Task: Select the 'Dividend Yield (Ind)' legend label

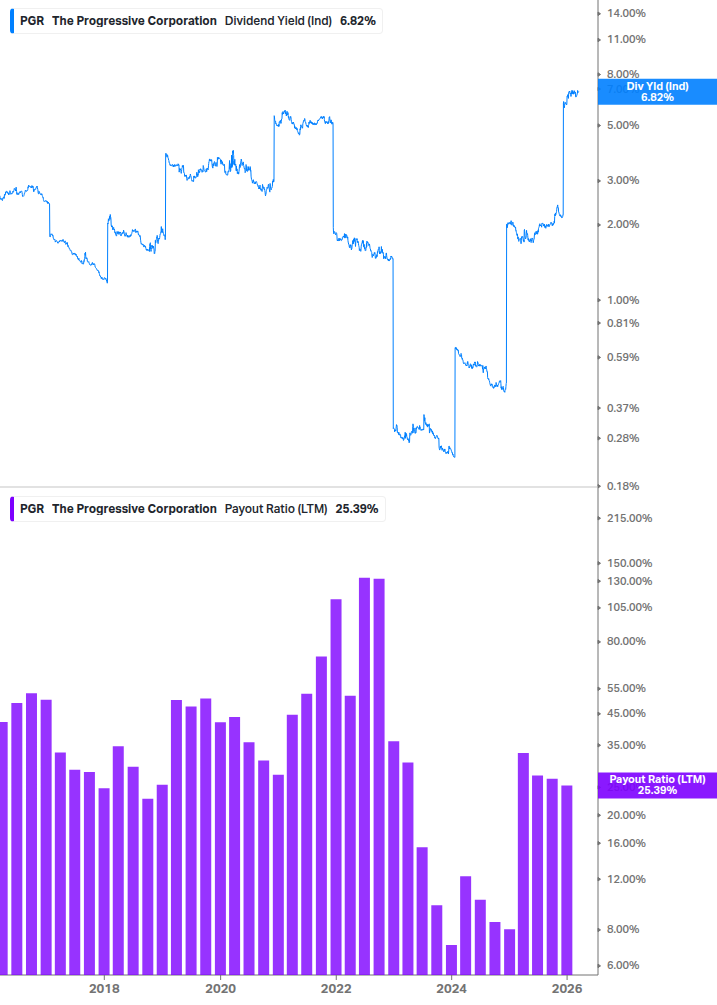Action: [278, 21]
